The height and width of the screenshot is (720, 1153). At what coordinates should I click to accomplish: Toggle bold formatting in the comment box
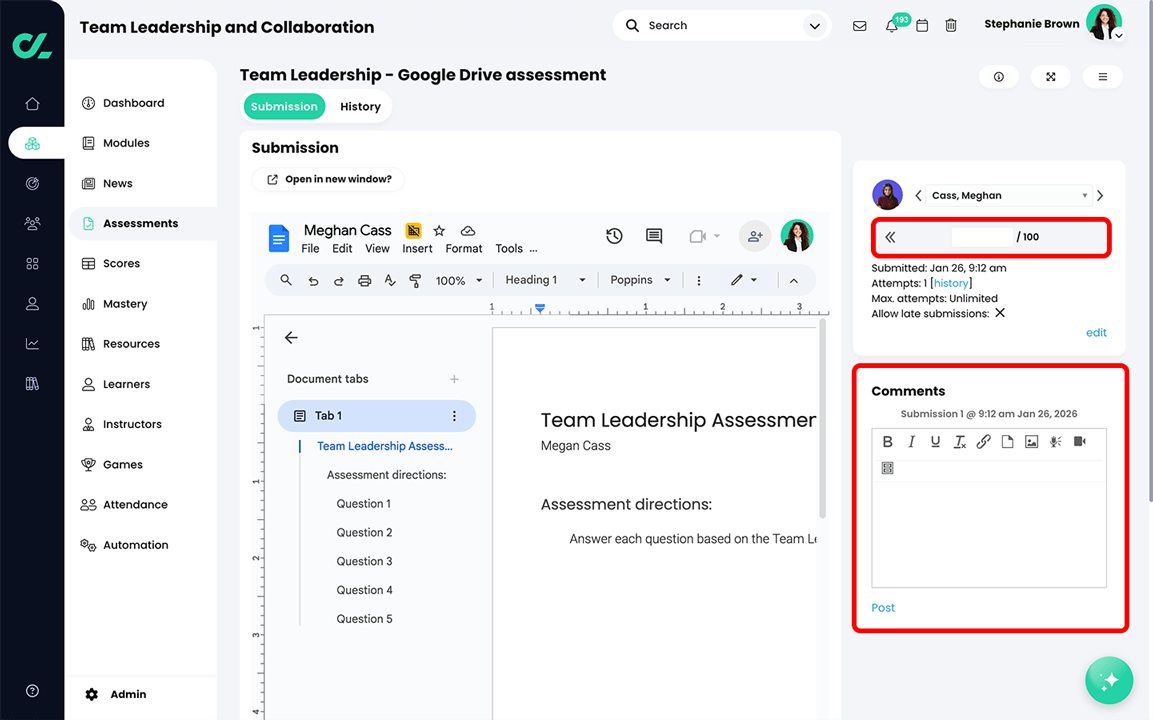coord(887,441)
